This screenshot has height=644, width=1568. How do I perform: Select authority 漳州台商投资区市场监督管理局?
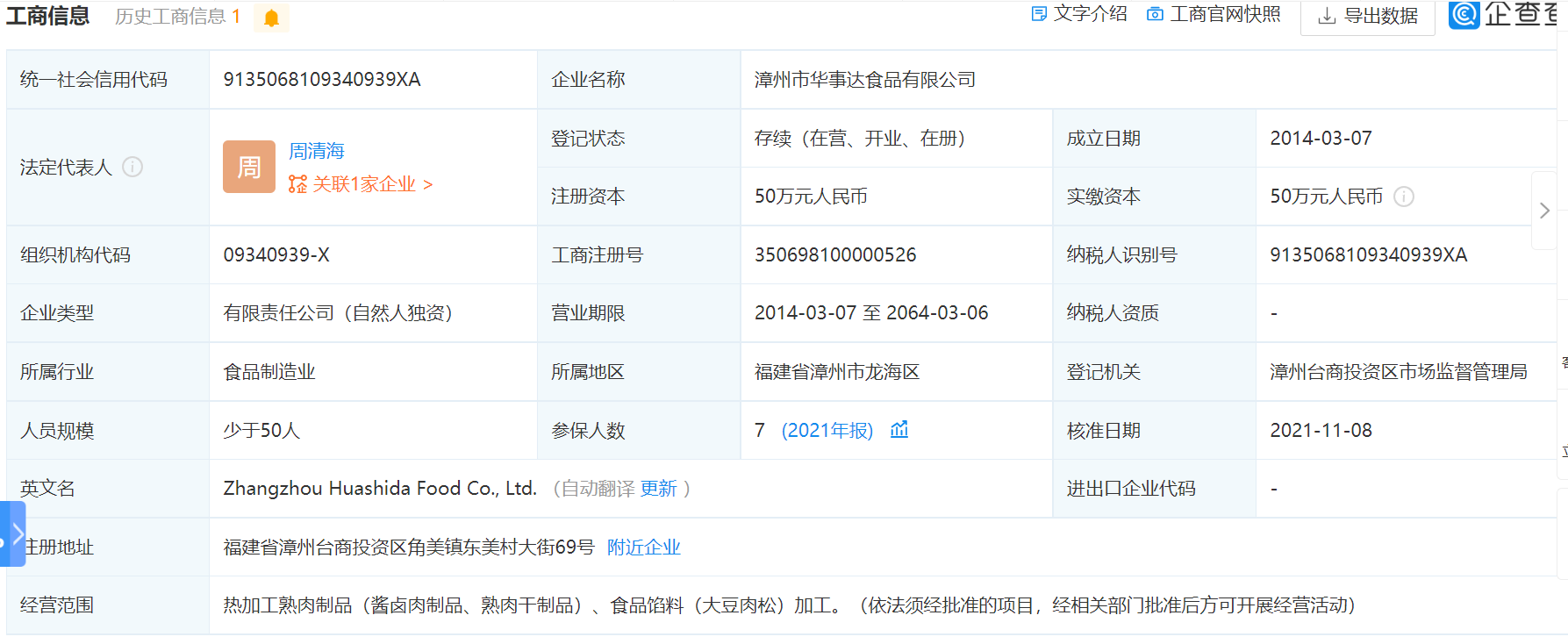tap(1399, 372)
